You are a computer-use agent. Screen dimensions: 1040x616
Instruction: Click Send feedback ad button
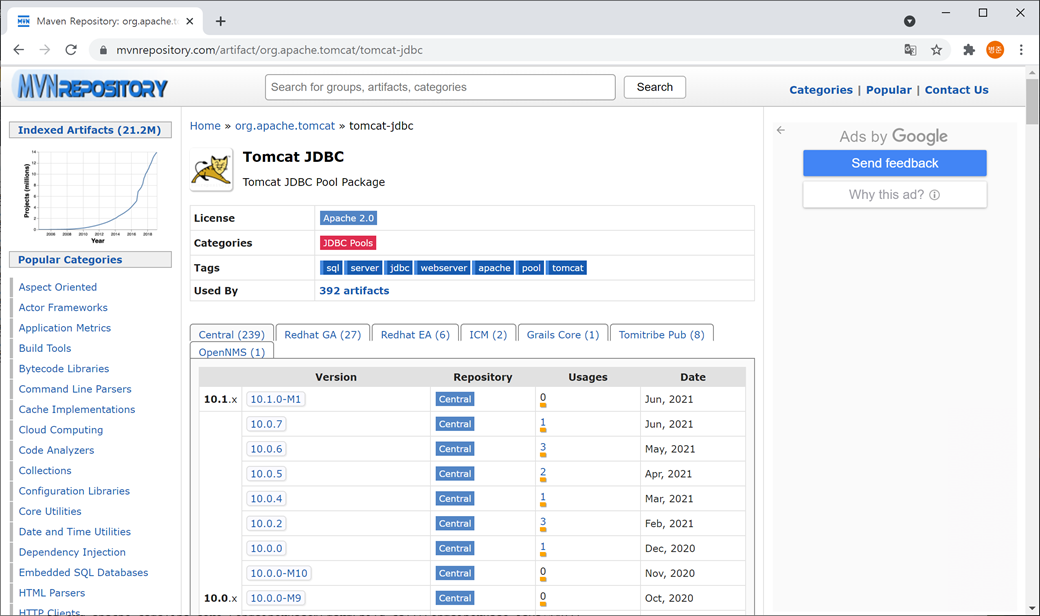tap(895, 163)
